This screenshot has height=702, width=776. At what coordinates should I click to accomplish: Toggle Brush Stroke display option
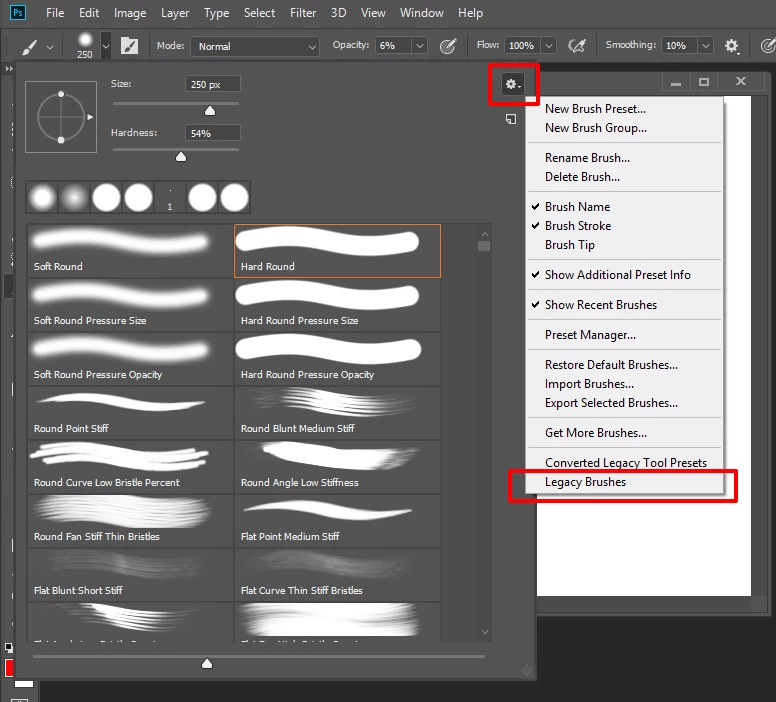(x=624, y=226)
